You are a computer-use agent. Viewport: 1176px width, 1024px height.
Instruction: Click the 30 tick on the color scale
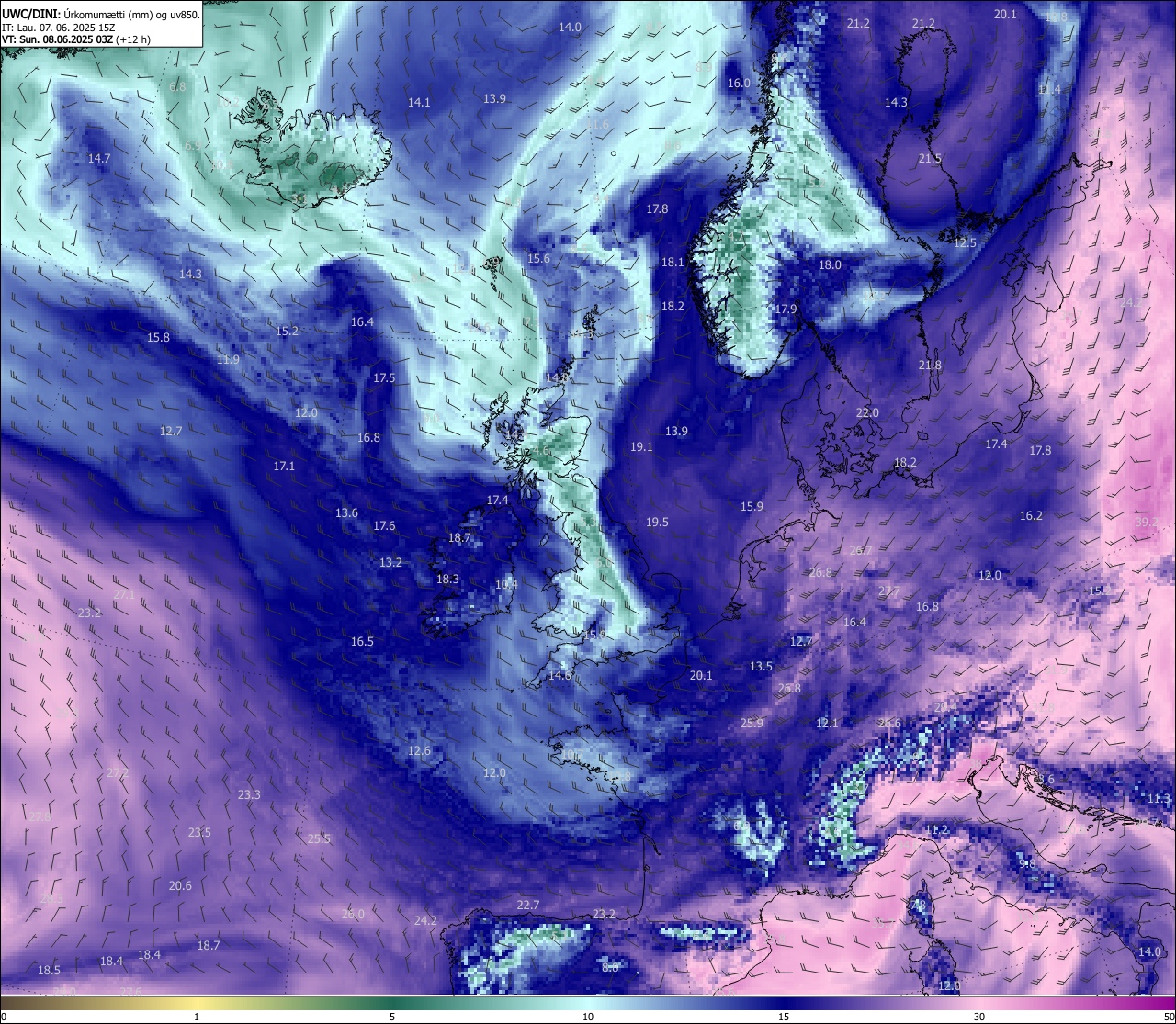click(x=979, y=1017)
